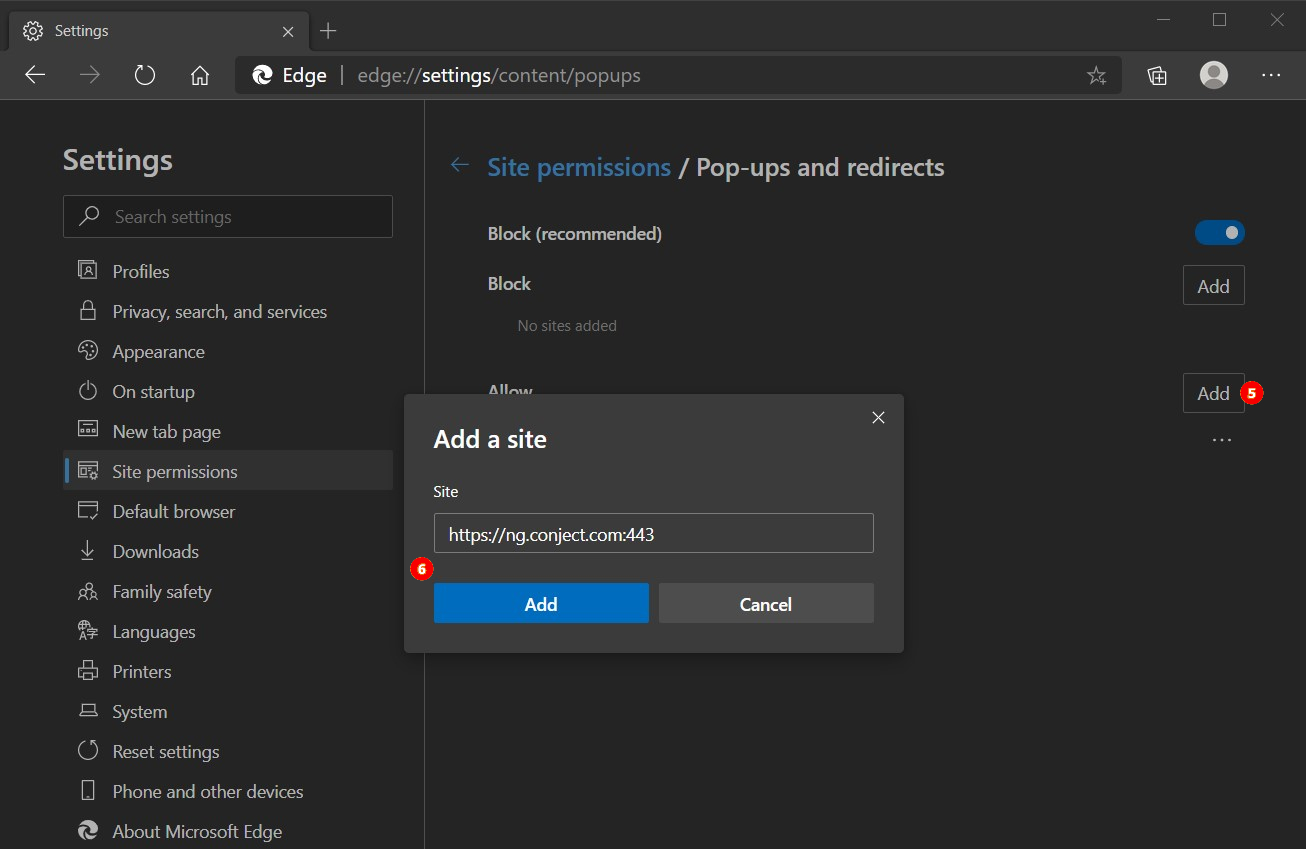Click the Site URL text field
The height and width of the screenshot is (849, 1306).
653,534
